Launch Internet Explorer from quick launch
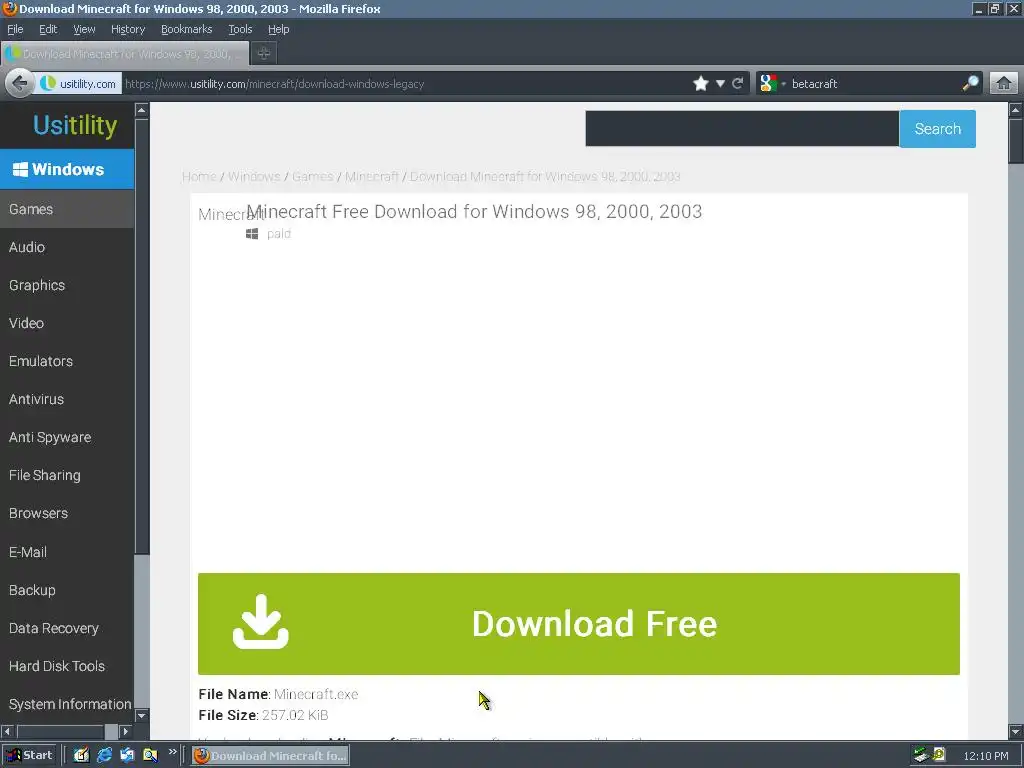The height and width of the screenshot is (768, 1024). (x=104, y=756)
